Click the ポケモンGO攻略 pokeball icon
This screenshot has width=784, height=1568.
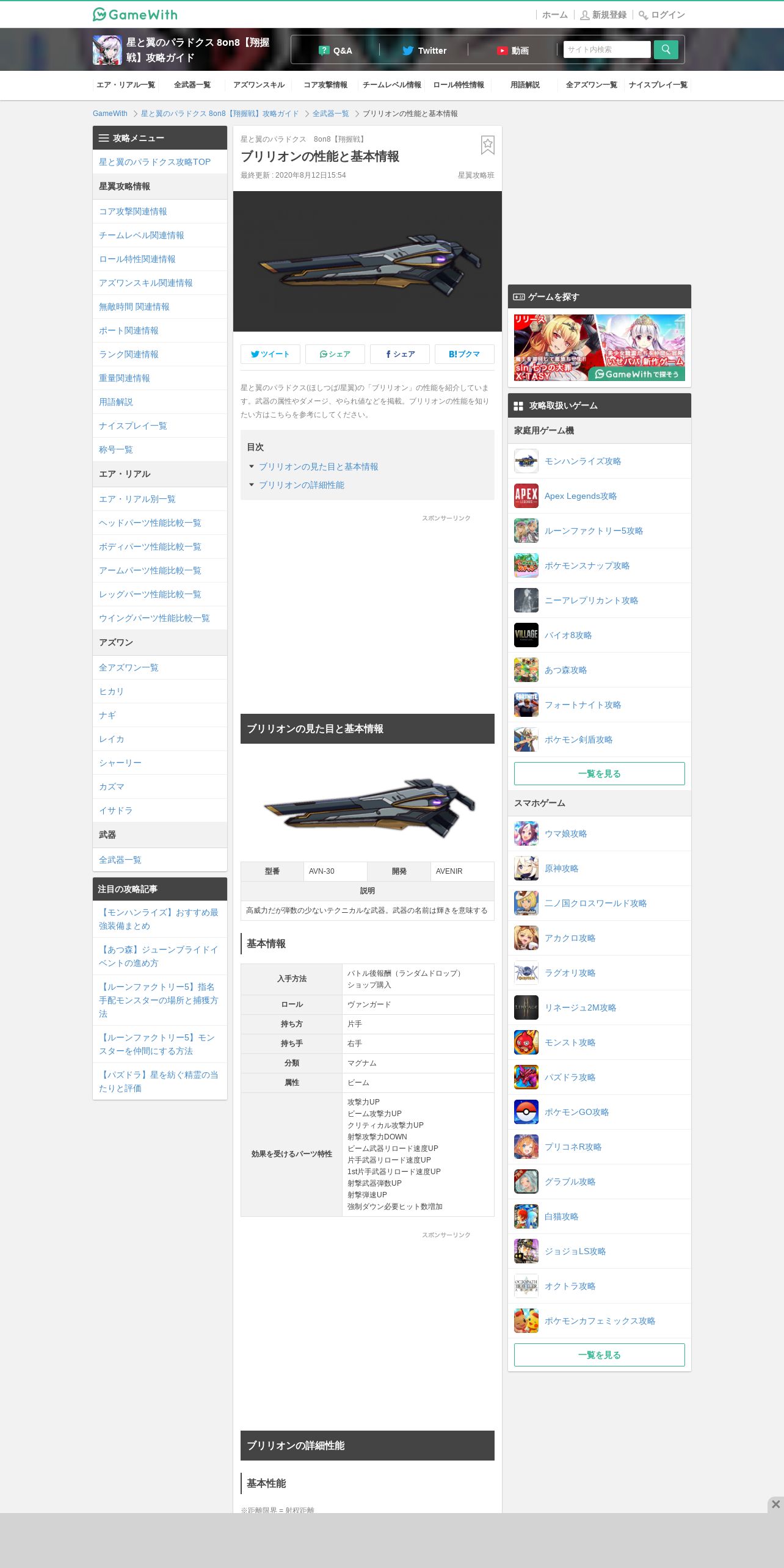(526, 1112)
